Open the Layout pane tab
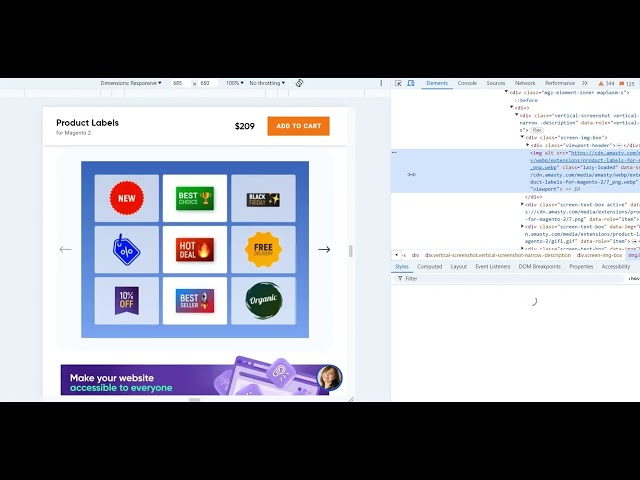Viewport: 640px width, 480px height. (x=458, y=267)
